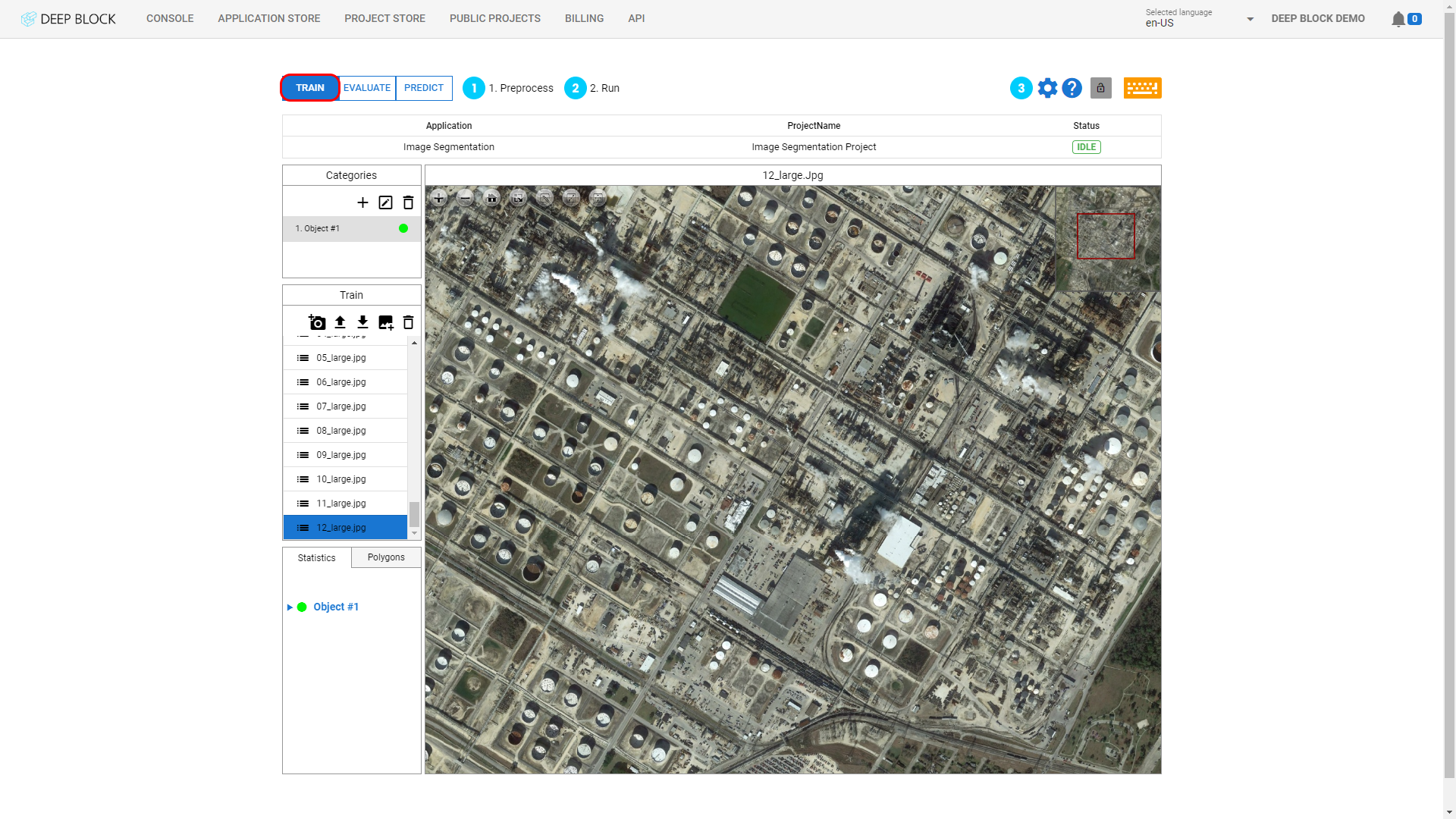Screen dimensions: 1456x819
Task: Click the camera capture icon in Train panel
Action: pos(317,322)
